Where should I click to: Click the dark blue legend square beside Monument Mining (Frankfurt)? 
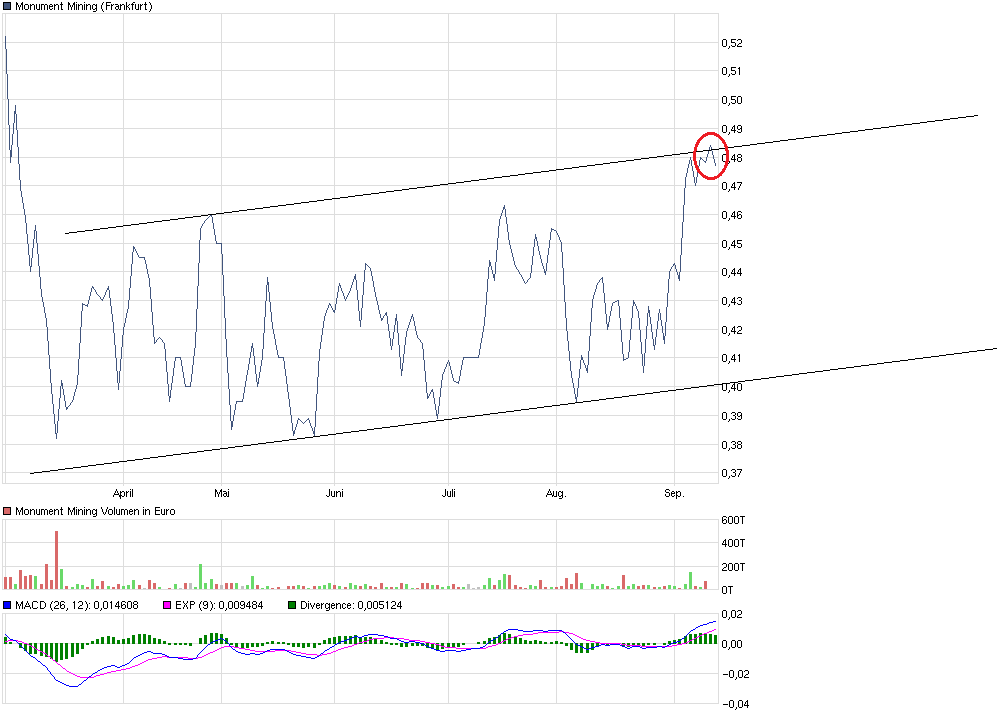click(7, 6)
